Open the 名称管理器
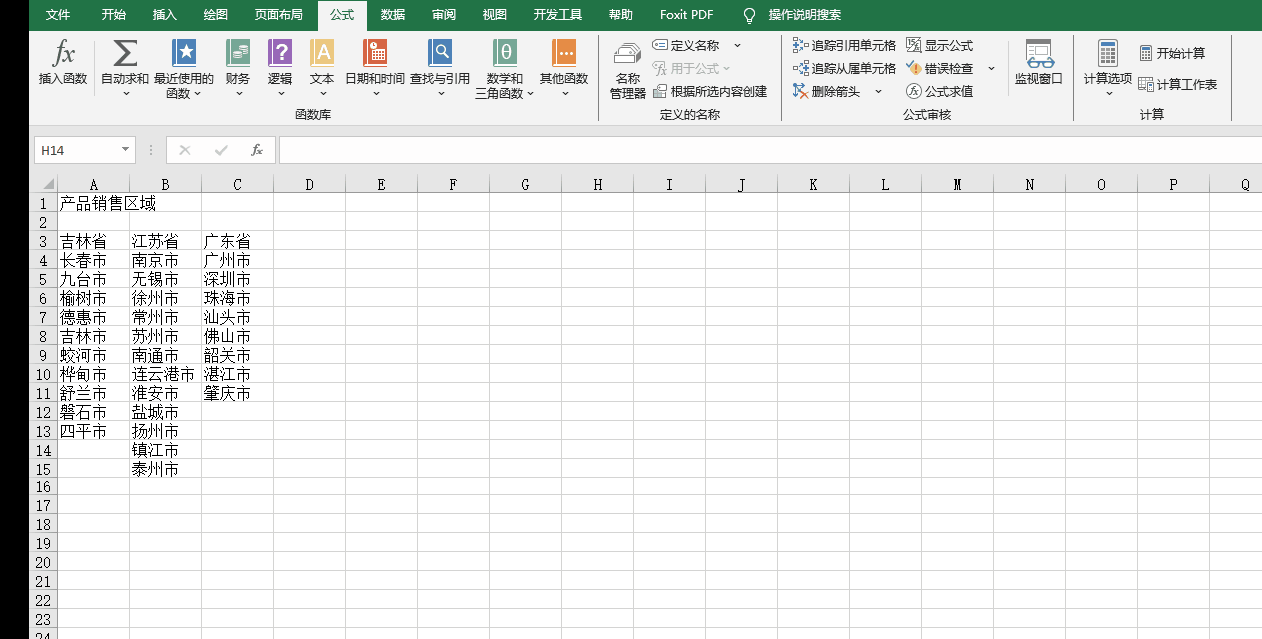 628,70
